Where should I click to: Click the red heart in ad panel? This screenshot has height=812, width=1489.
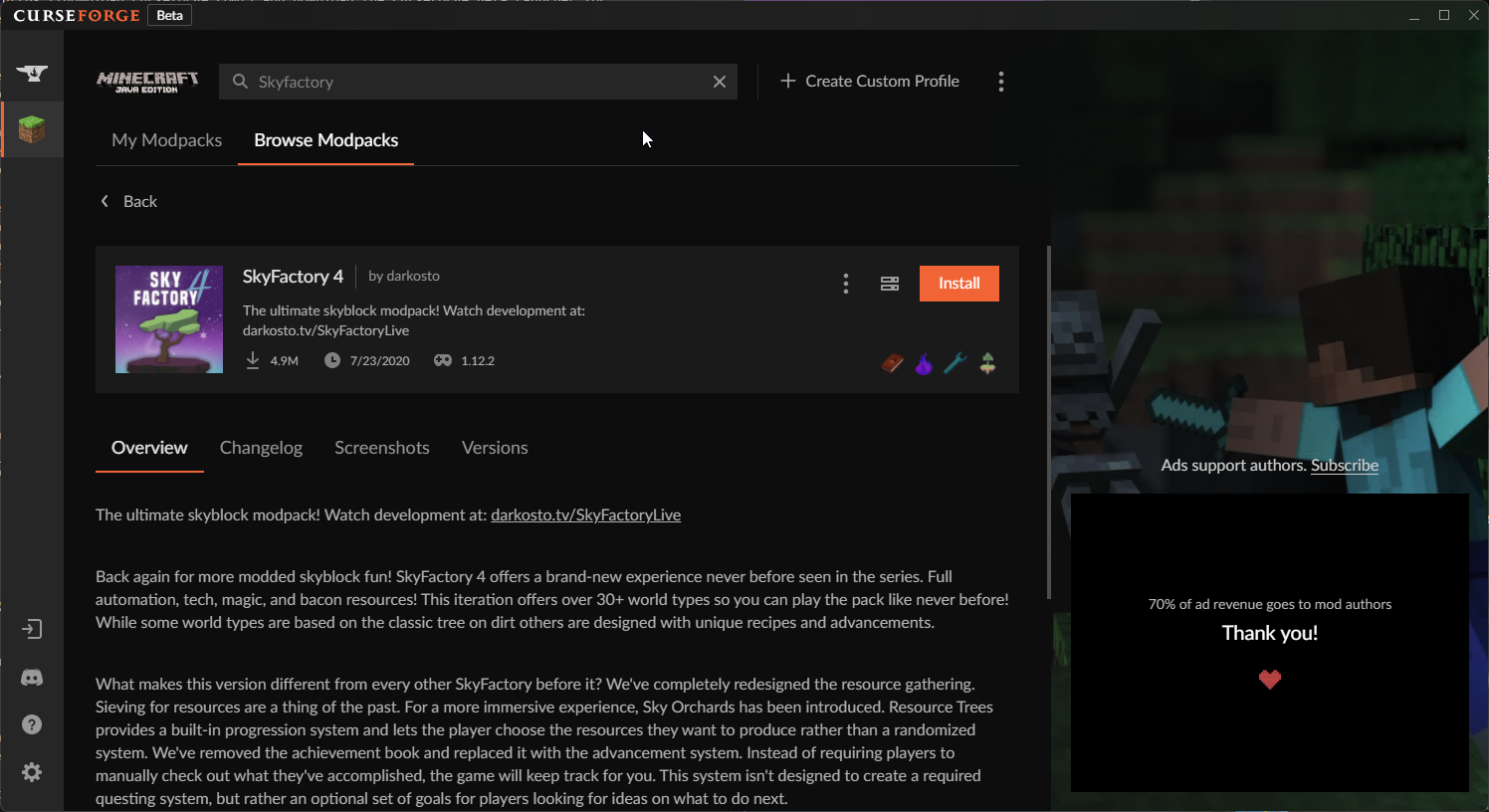coord(1270,680)
